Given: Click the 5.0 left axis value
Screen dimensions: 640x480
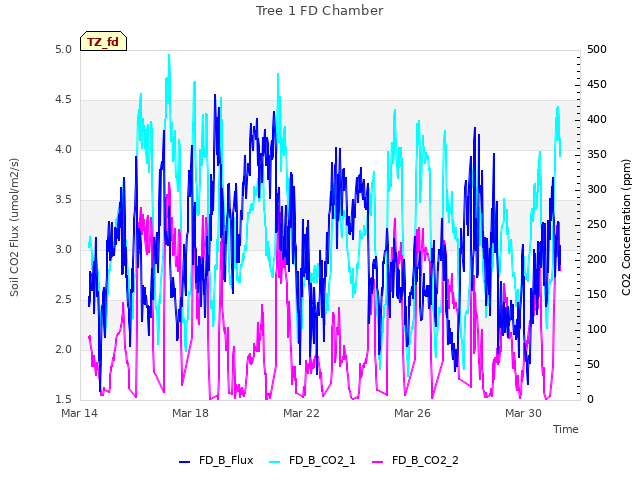Looking at the screenshot, I should point(63,50).
